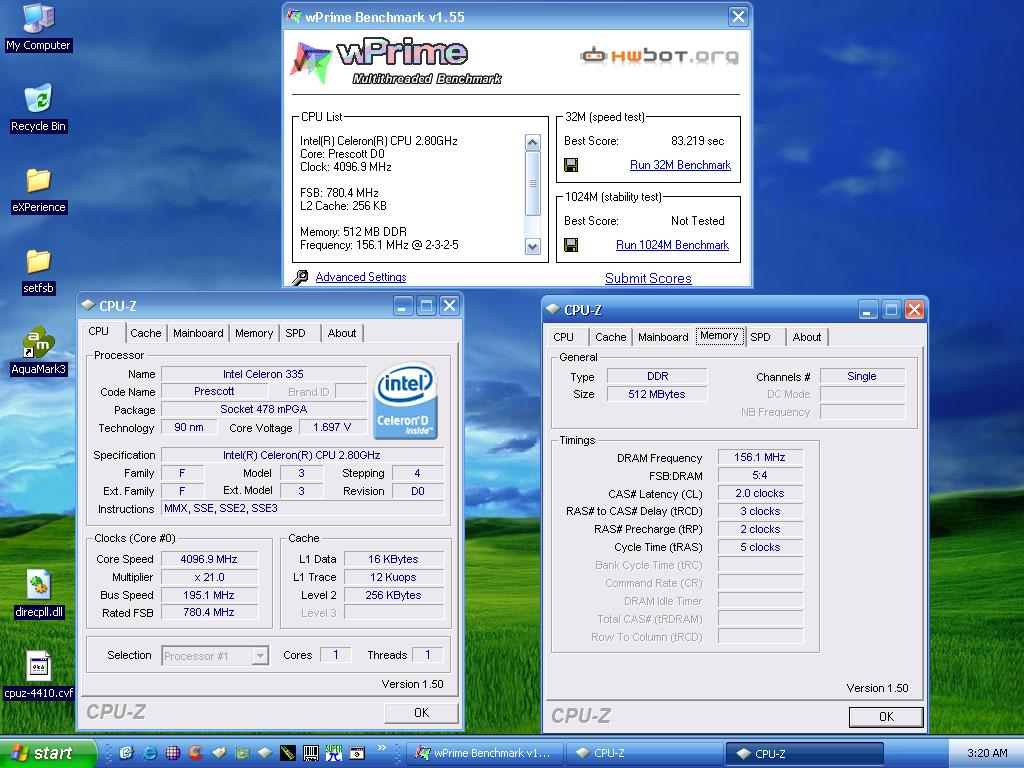Click the Name field Intel Celeron 335
The width and height of the screenshot is (1024, 768).
pos(263,374)
